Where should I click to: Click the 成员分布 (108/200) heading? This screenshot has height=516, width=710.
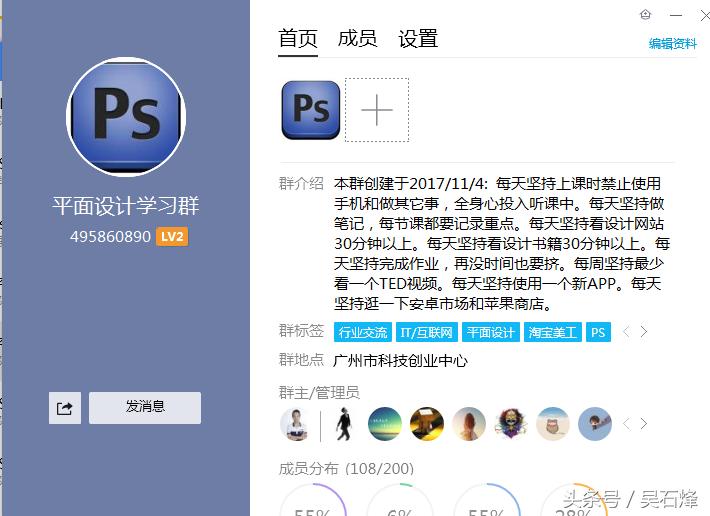(x=346, y=469)
